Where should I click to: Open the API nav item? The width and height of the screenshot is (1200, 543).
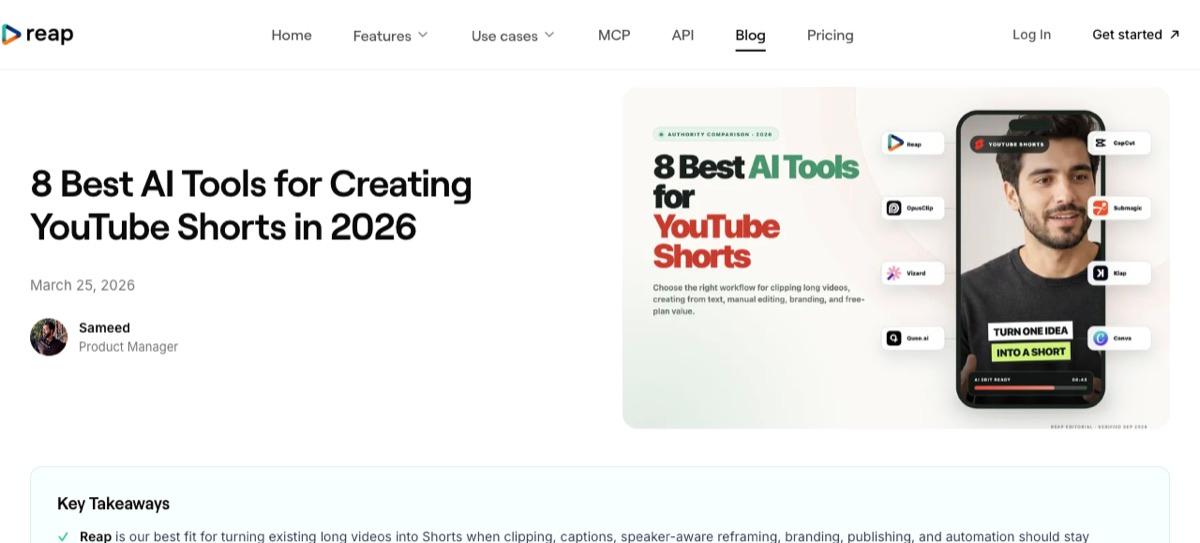point(683,35)
